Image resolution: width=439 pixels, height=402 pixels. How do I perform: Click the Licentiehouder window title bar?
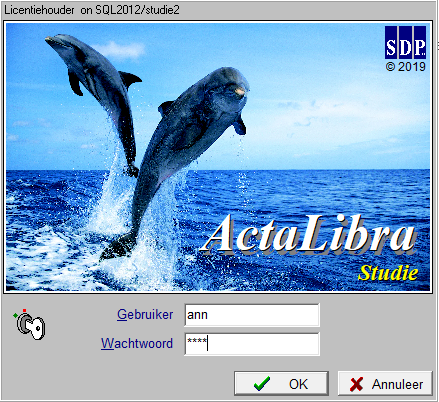coord(218,10)
